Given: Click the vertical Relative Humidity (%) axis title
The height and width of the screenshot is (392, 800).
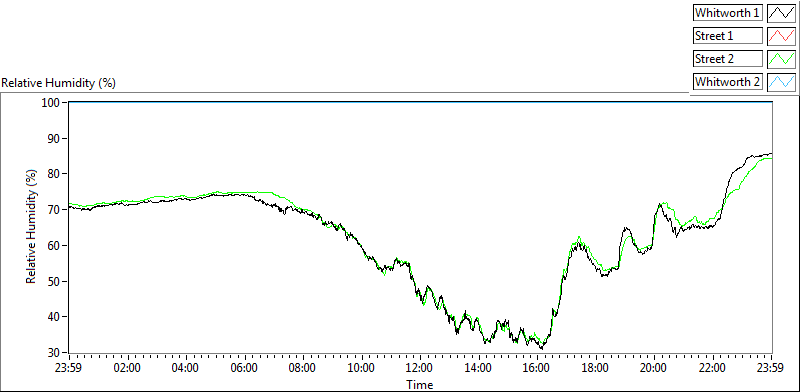Looking at the screenshot, I should click(x=32, y=228).
